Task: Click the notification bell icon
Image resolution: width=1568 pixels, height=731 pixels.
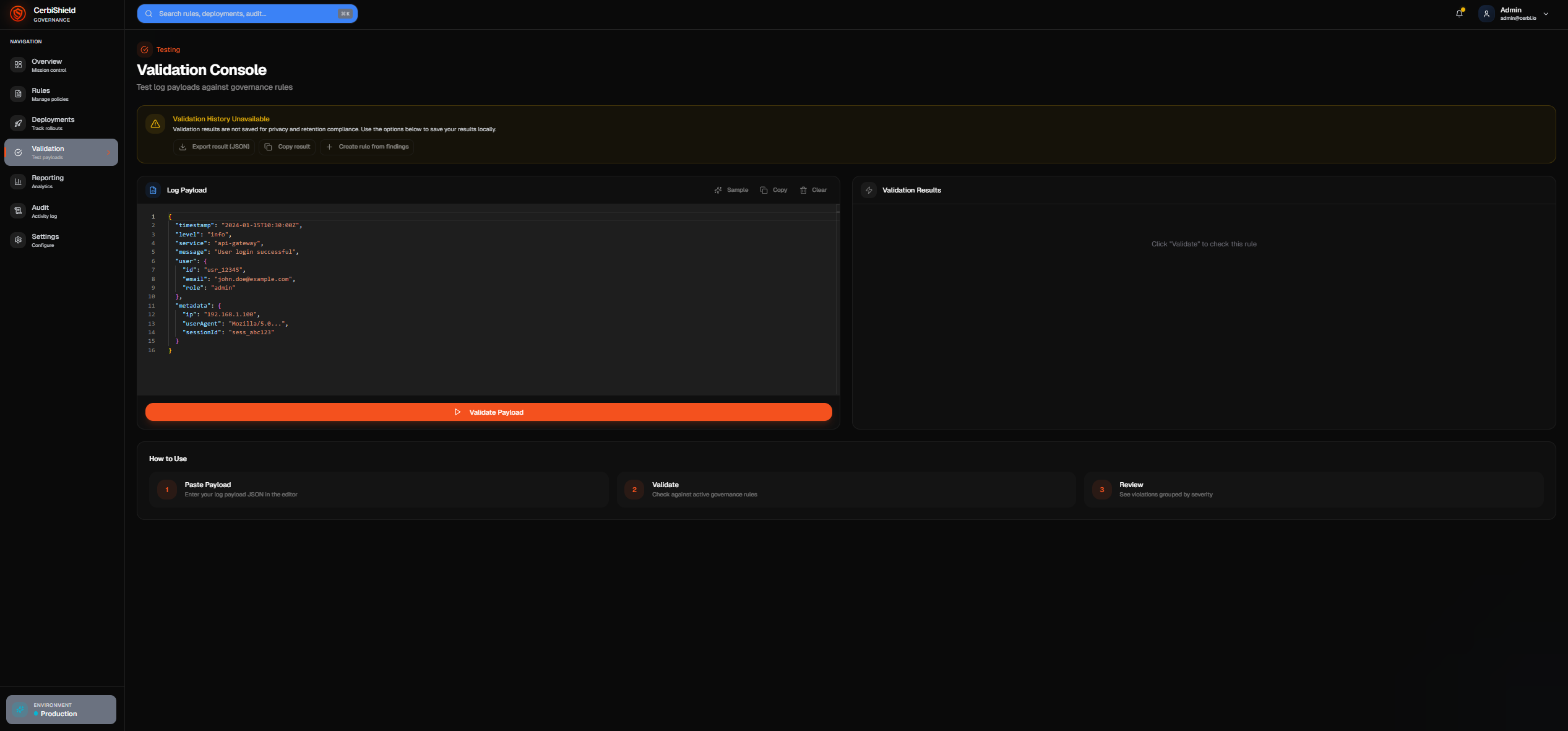Action: [x=1458, y=13]
